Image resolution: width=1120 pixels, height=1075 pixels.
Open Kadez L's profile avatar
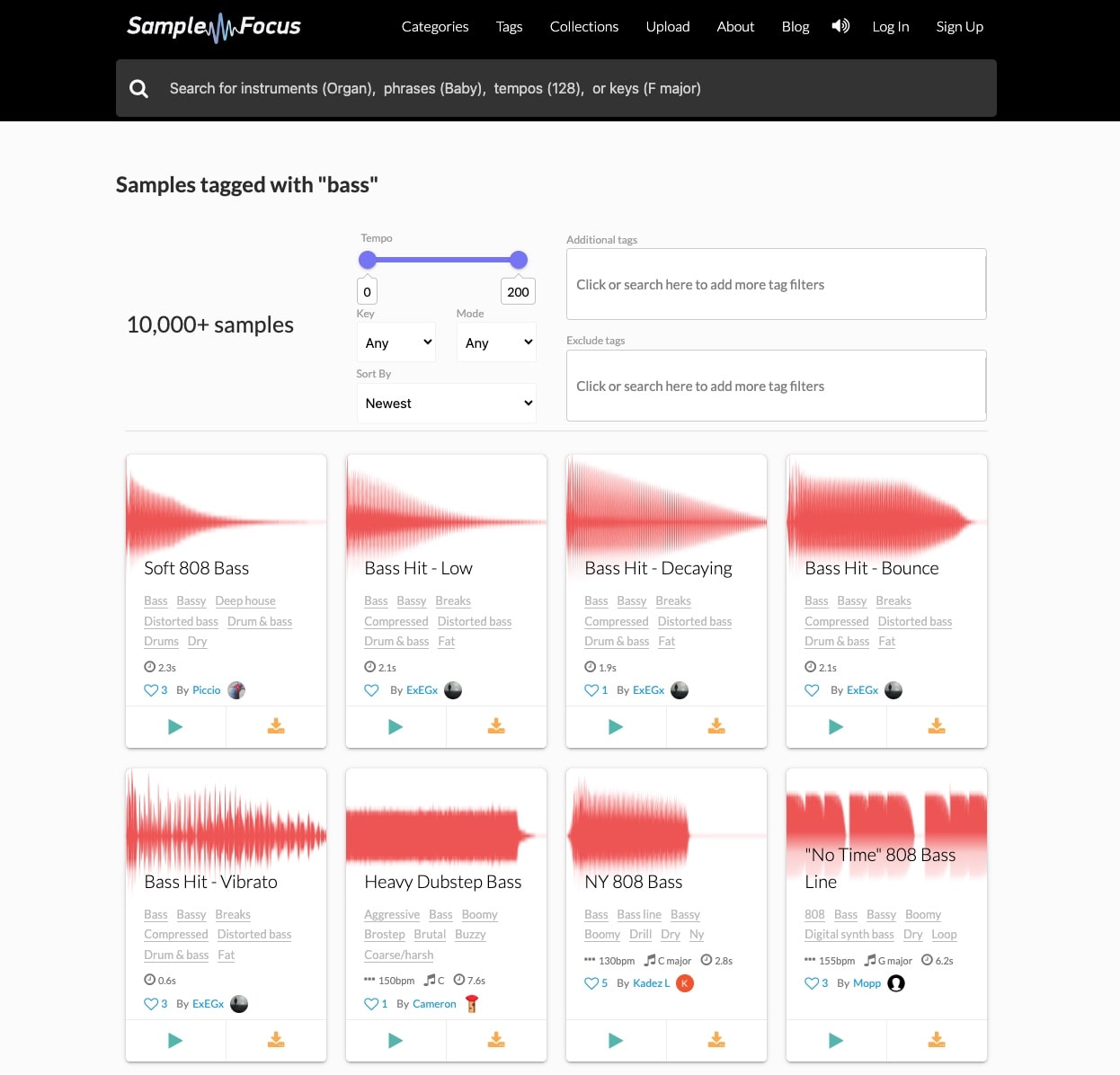[685, 983]
